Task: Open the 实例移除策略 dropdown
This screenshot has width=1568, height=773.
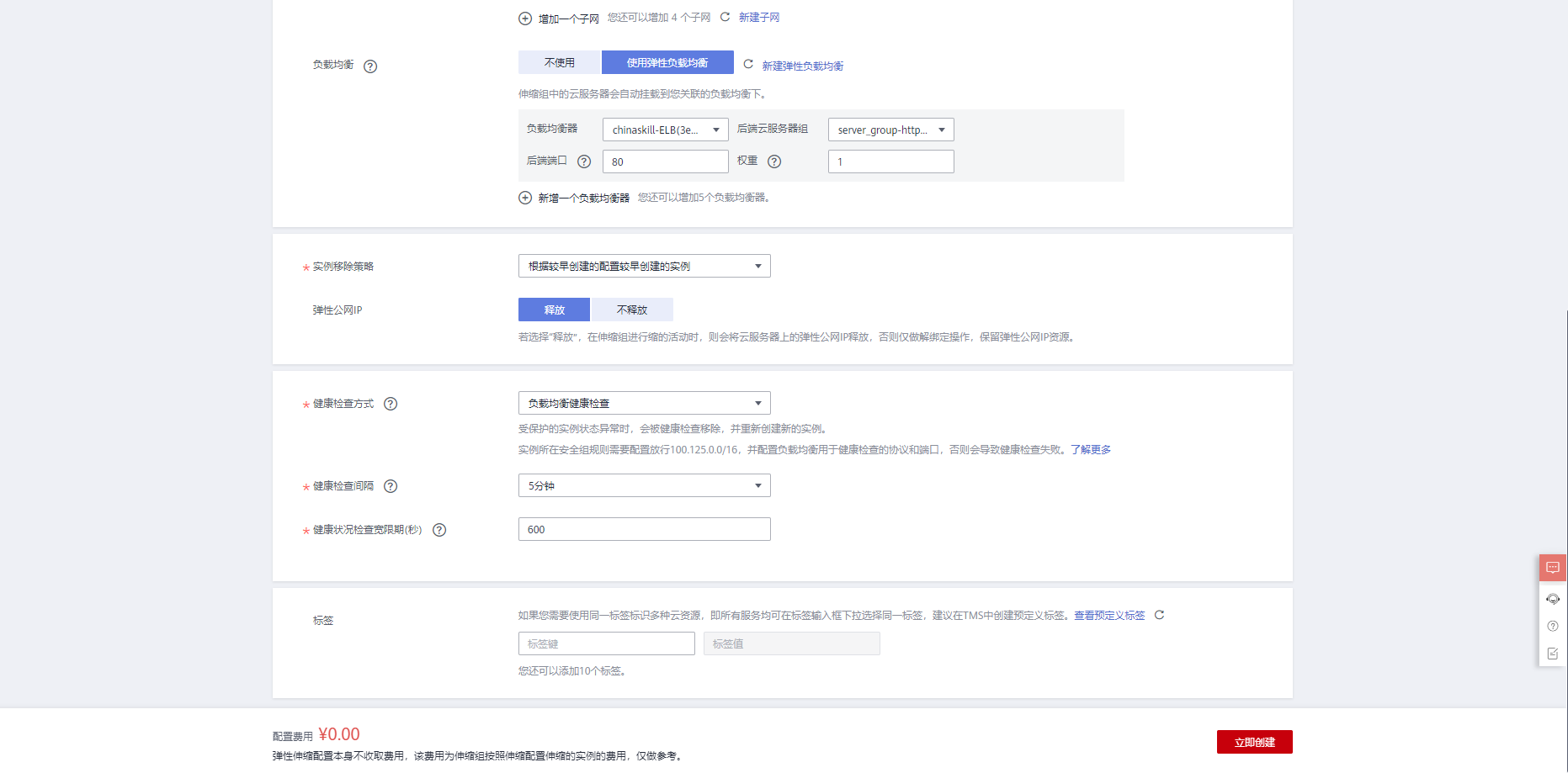Action: coord(644,266)
